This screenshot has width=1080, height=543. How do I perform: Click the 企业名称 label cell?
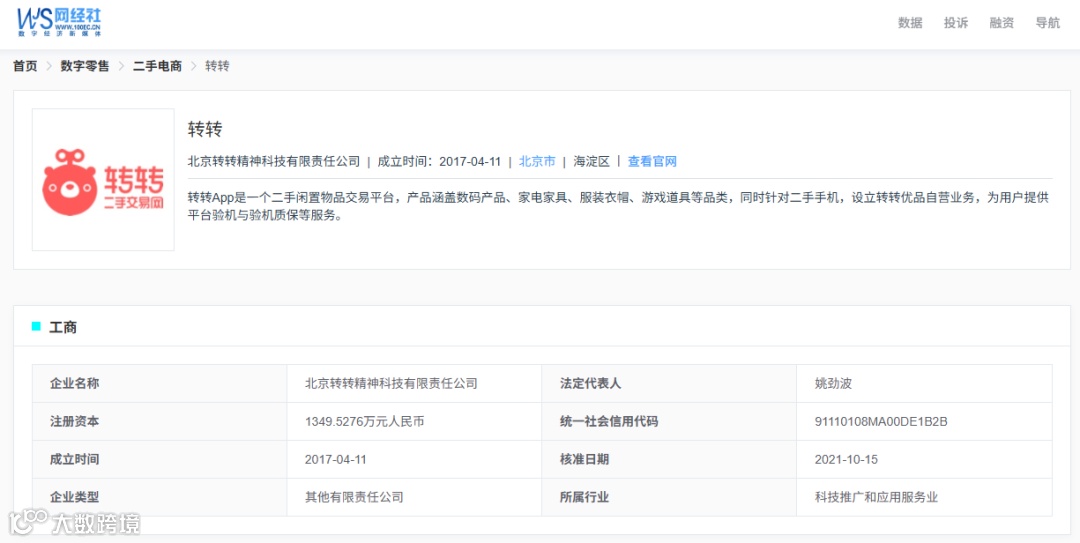[x=160, y=383]
